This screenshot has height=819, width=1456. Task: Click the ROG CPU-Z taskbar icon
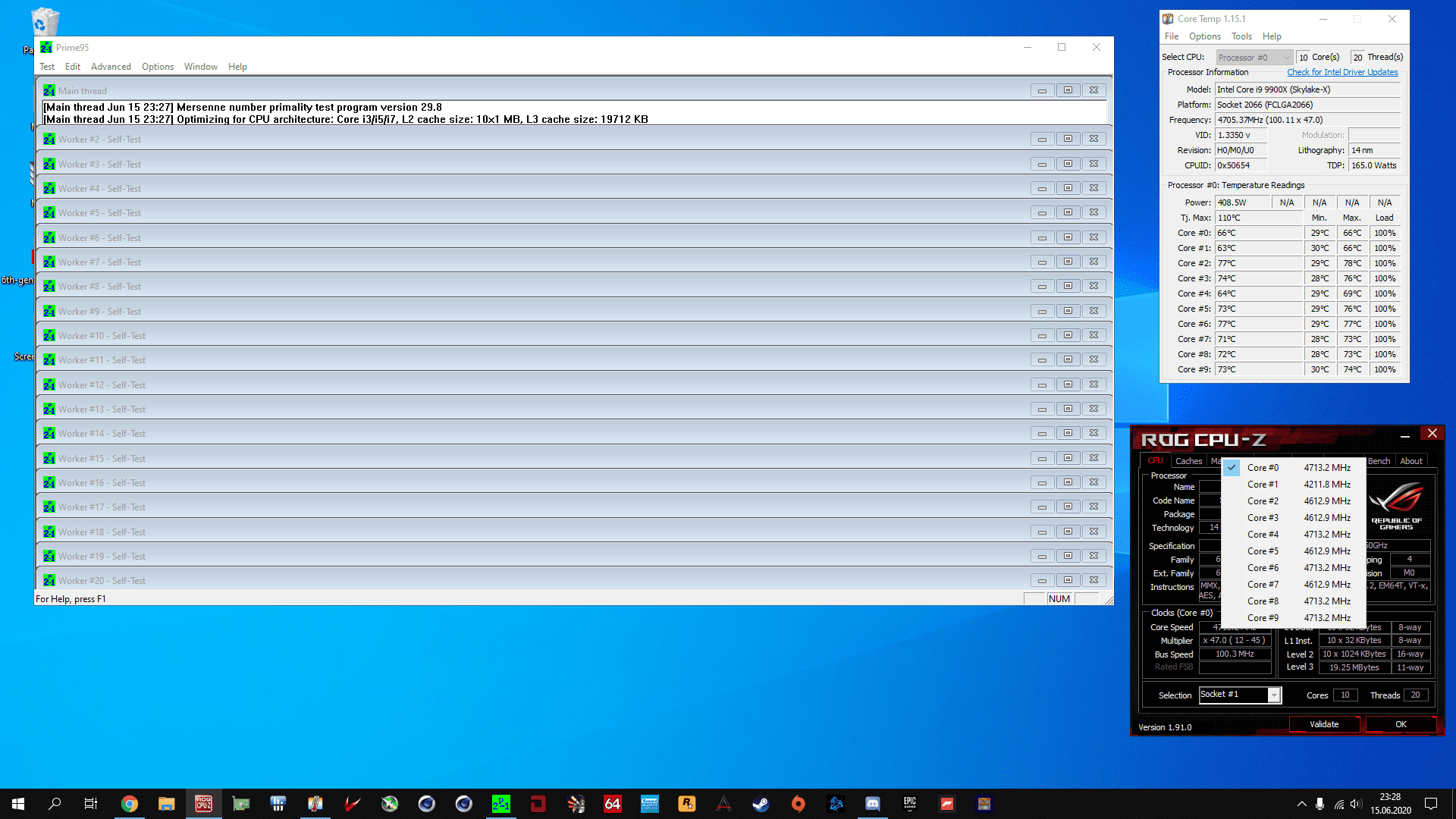click(204, 804)
